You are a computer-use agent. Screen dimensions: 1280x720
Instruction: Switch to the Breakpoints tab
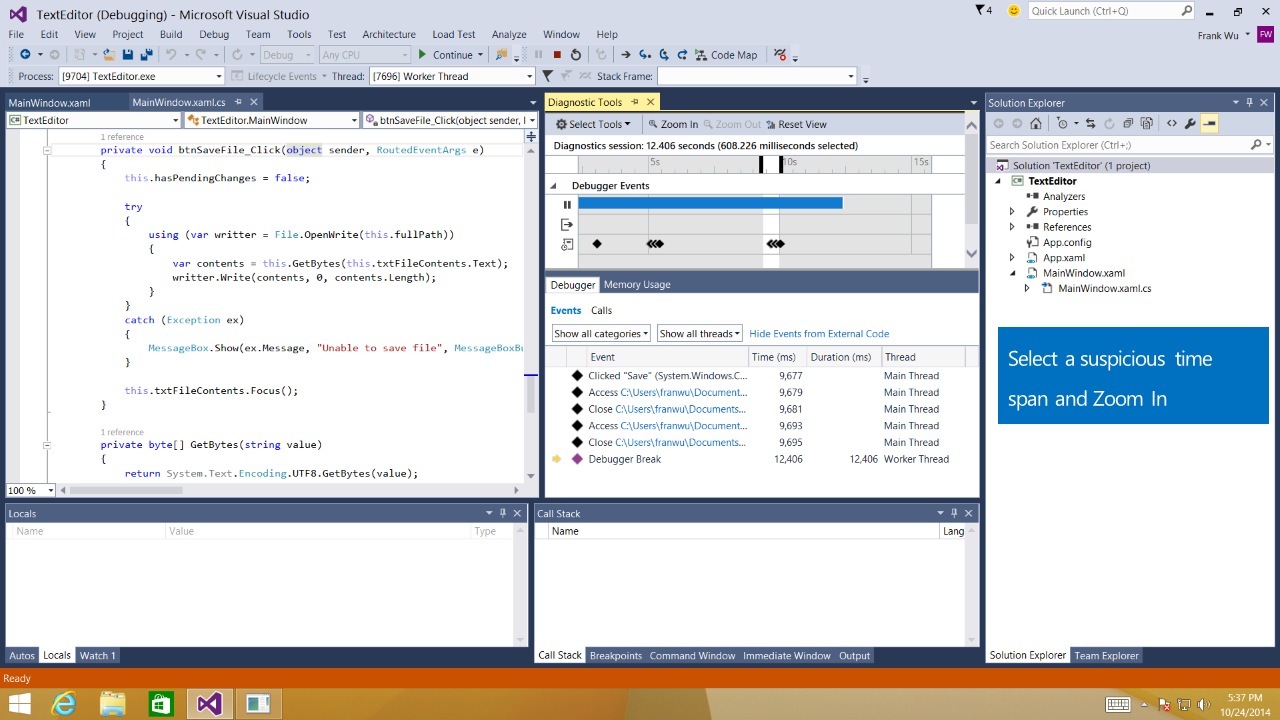(x=616, y=656)
